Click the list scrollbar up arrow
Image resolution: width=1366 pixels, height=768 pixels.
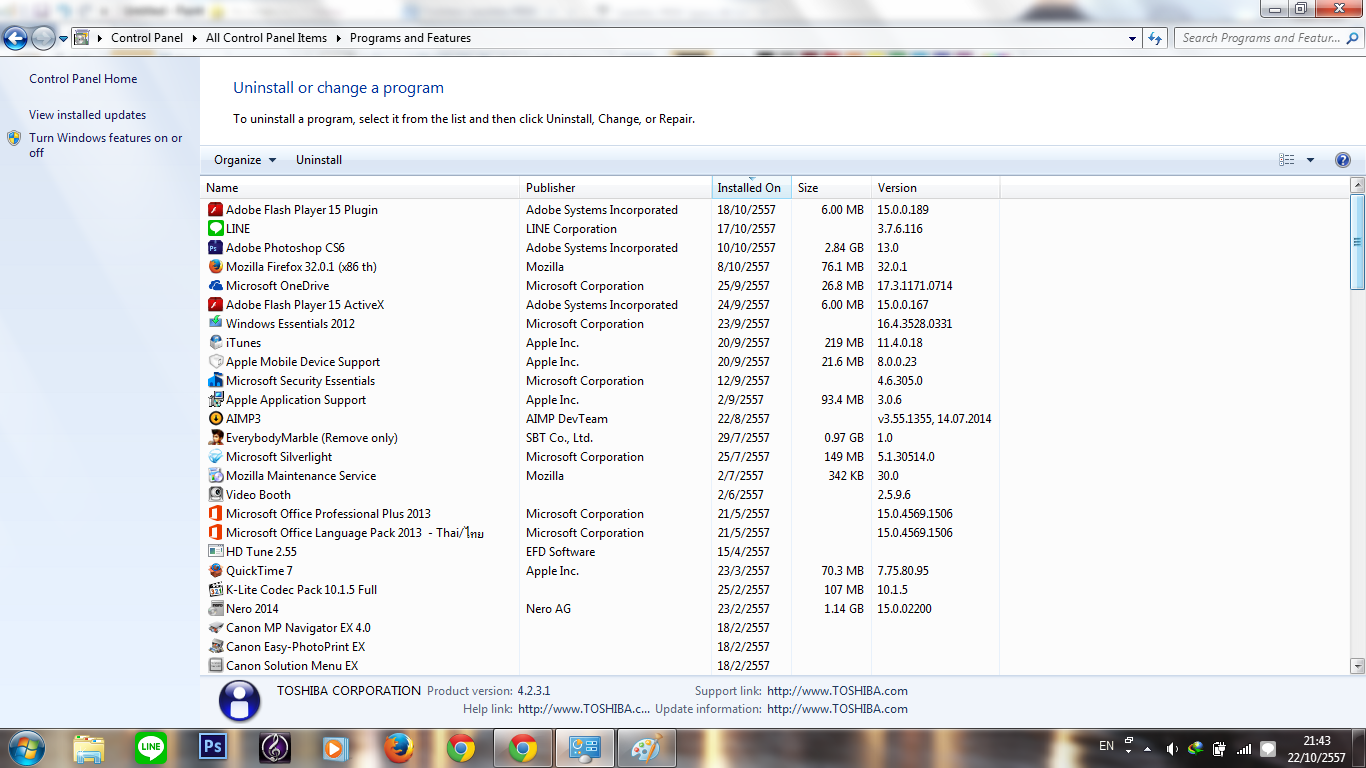1357,186
